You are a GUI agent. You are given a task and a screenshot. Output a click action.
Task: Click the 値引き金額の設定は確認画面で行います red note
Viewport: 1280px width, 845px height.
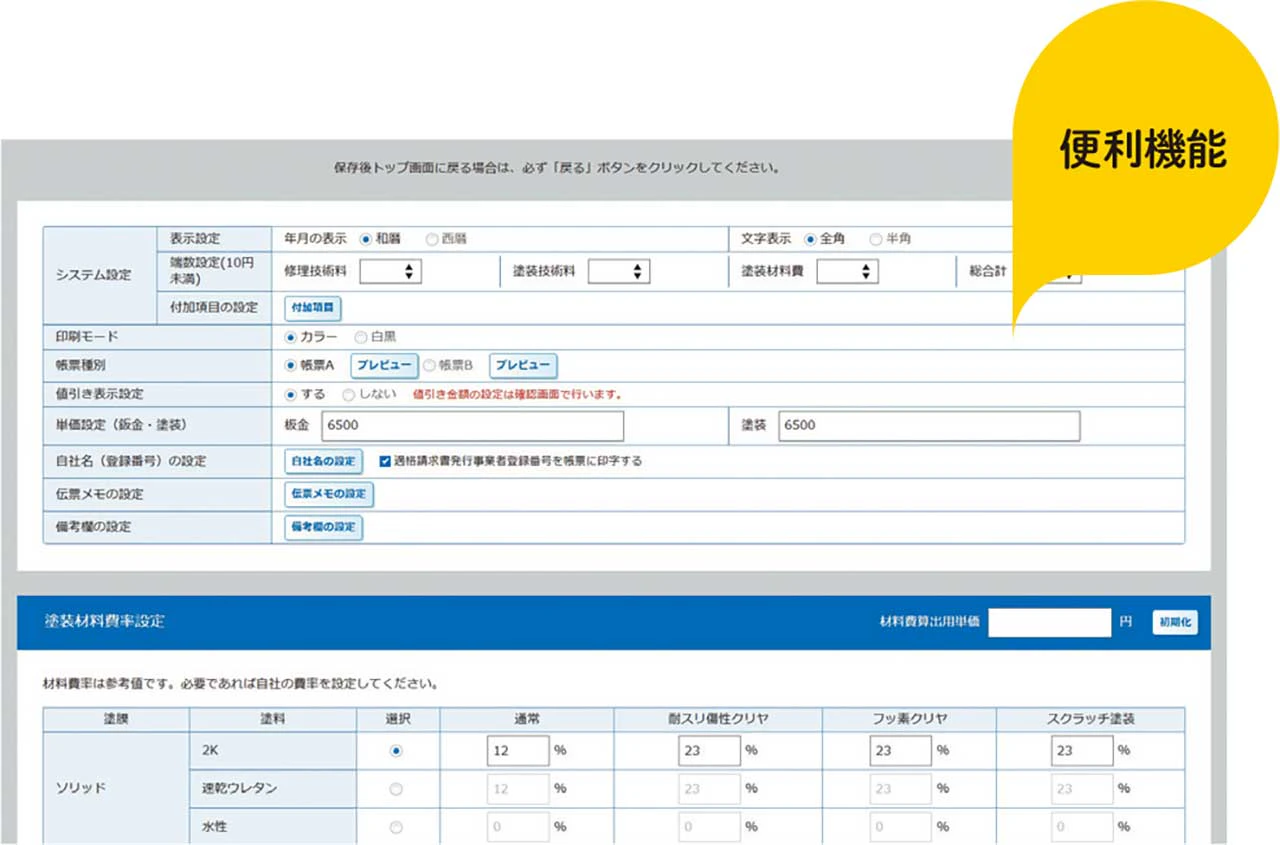tap(517, 395)
